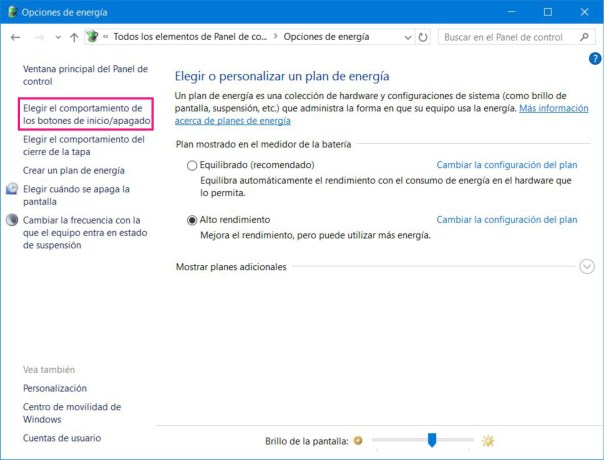Open Centro de movilidad de Windows

coord(72,413)
